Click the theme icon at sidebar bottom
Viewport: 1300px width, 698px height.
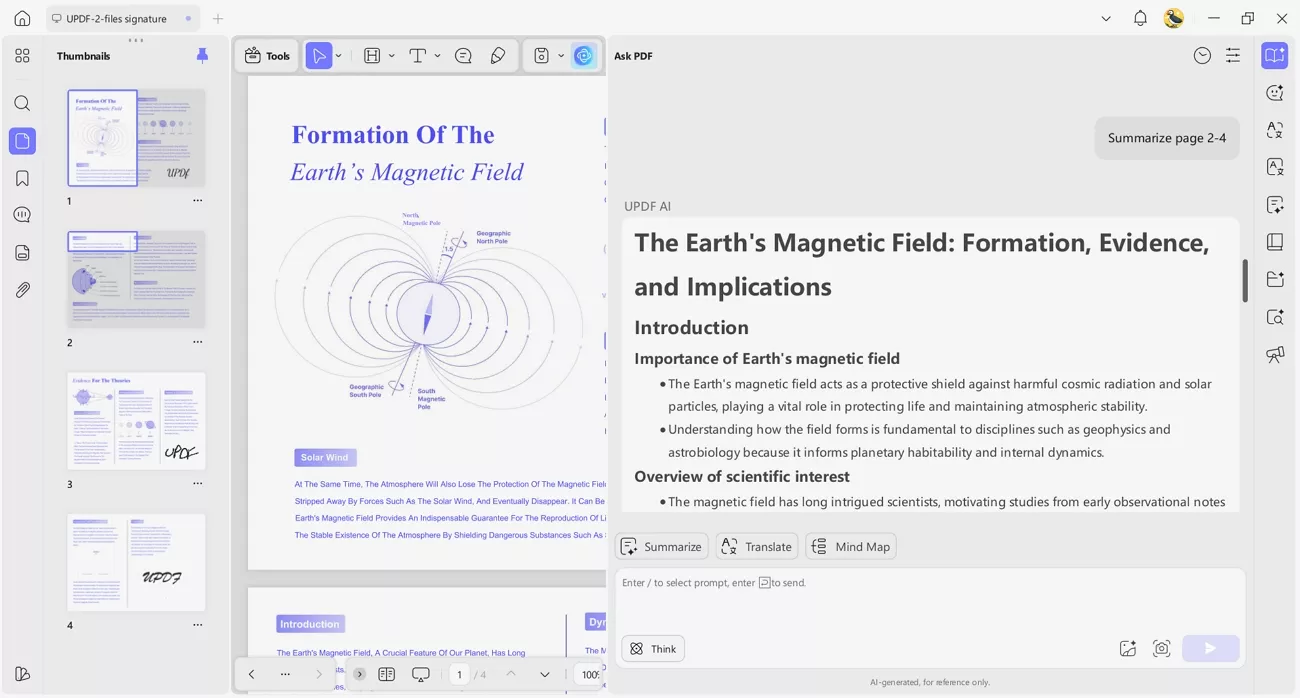pyautogui.click(x=22, y=673)
